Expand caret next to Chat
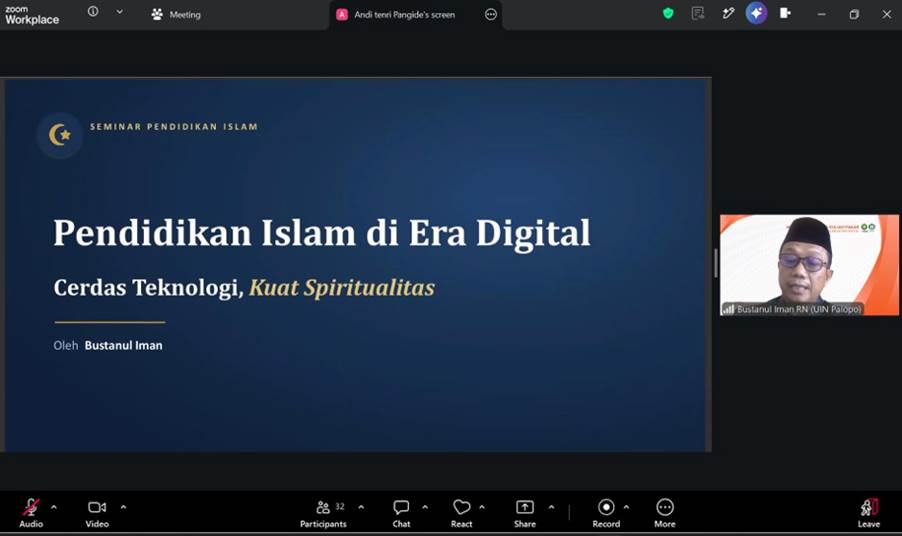Screen dimensions: 902x536 (425, 507)
